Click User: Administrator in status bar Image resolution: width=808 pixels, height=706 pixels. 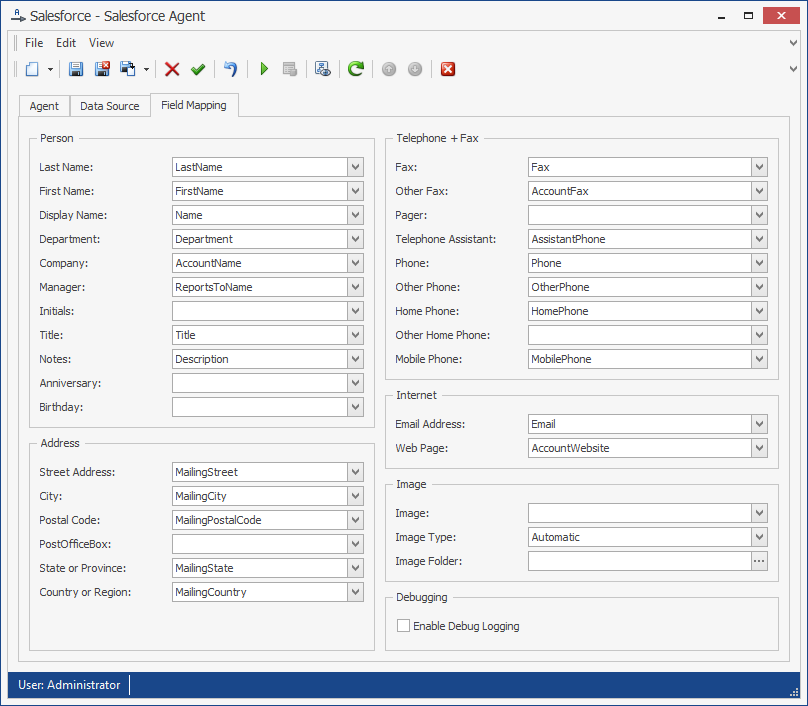tap(69, 685)
